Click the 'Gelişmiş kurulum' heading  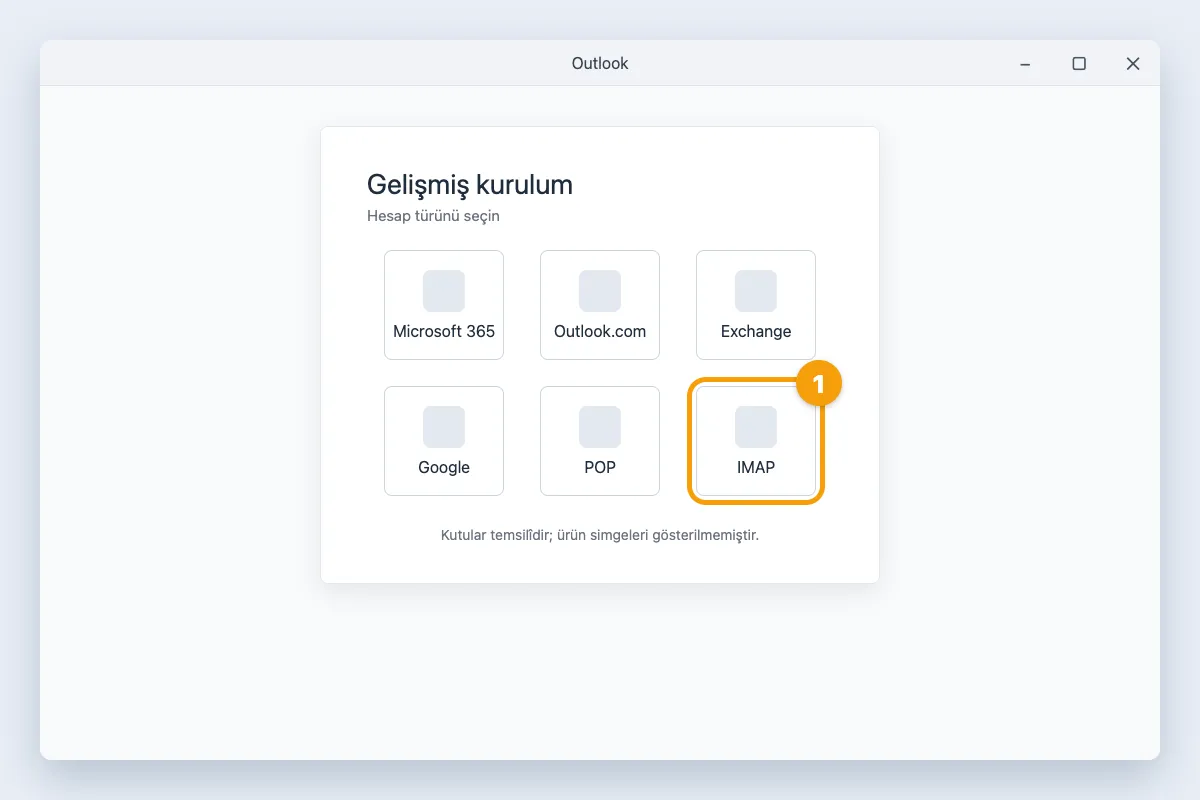(x=470, y=185)
